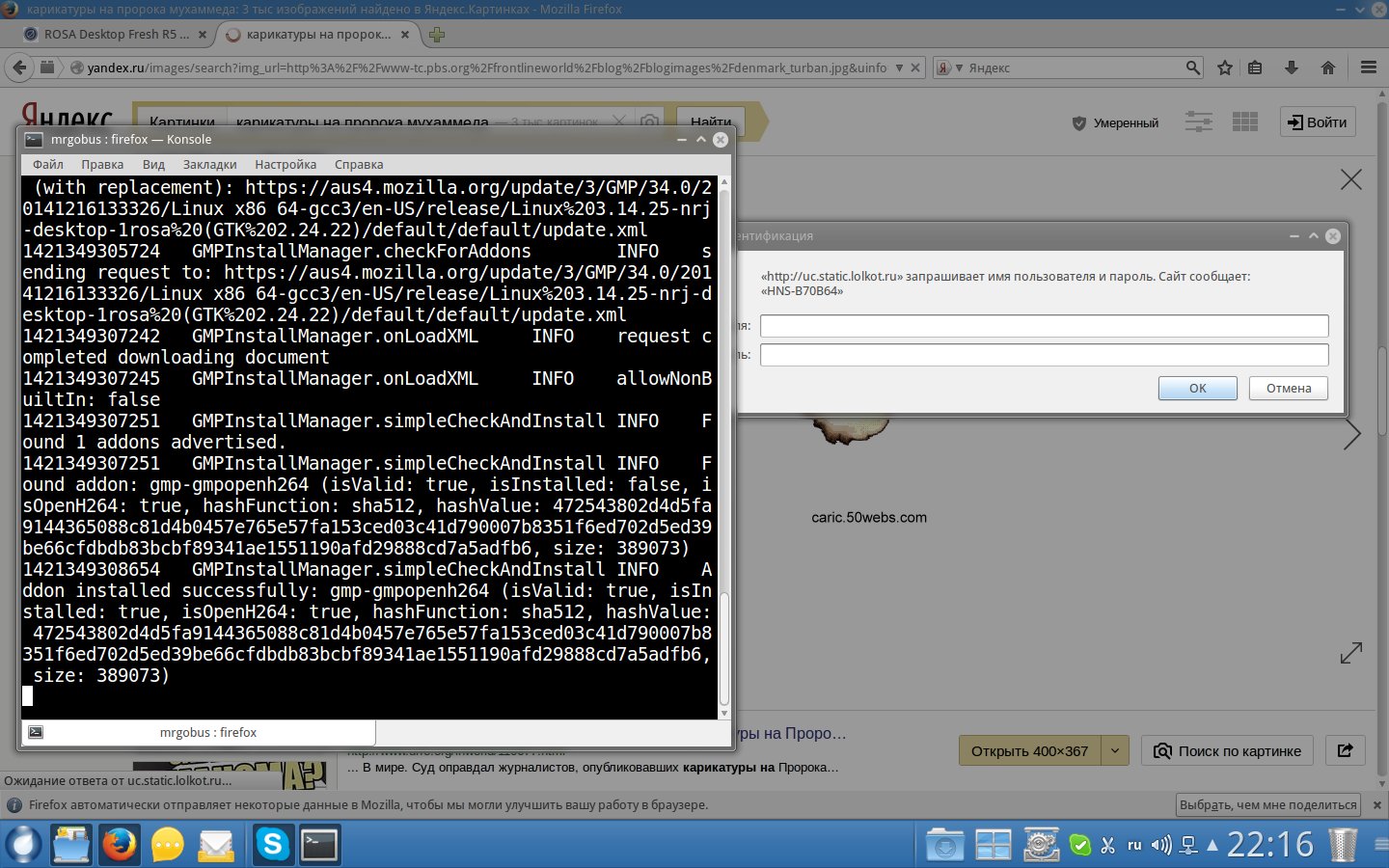The width and height of the screenshot is (1389, 868).
Task: Close the карикатуры на пророк tab
Action: click(x=405, y=35)
